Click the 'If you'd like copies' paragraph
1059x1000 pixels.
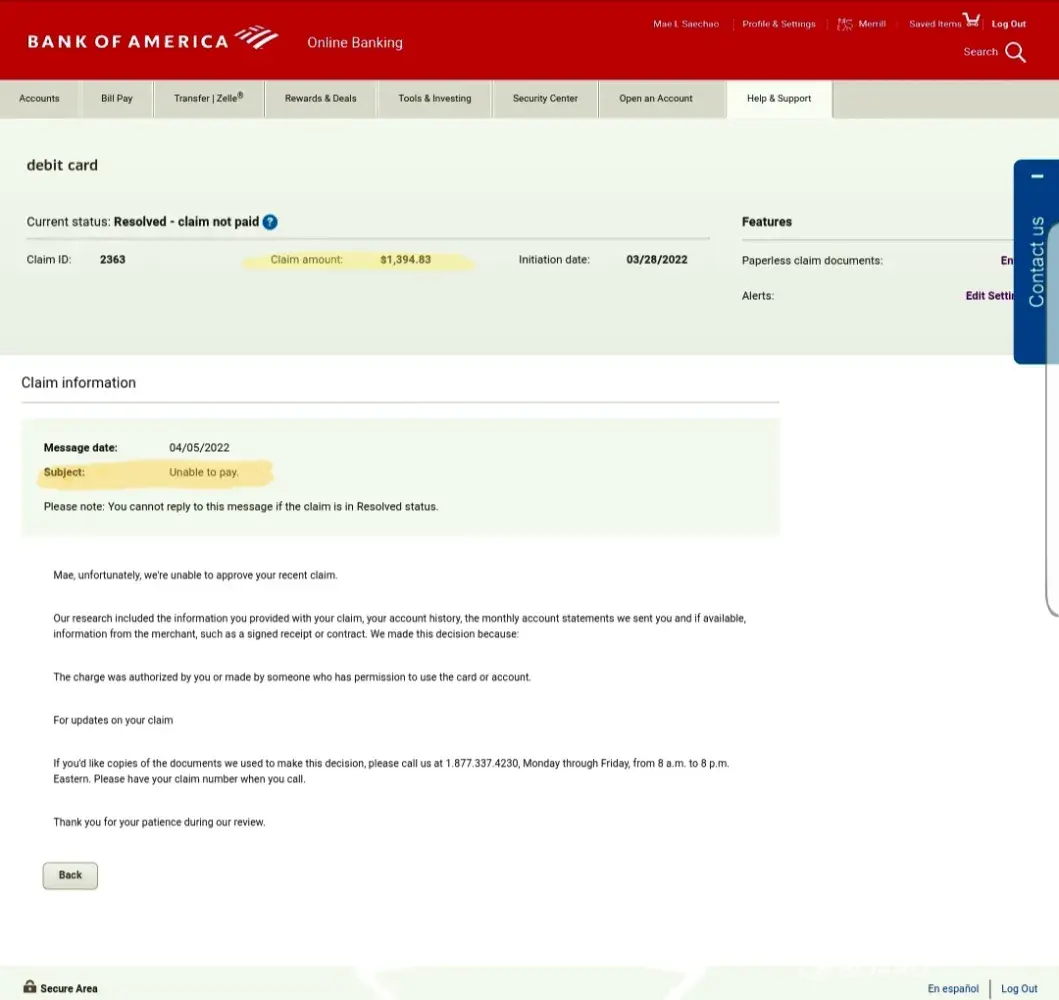coord(391,771)
